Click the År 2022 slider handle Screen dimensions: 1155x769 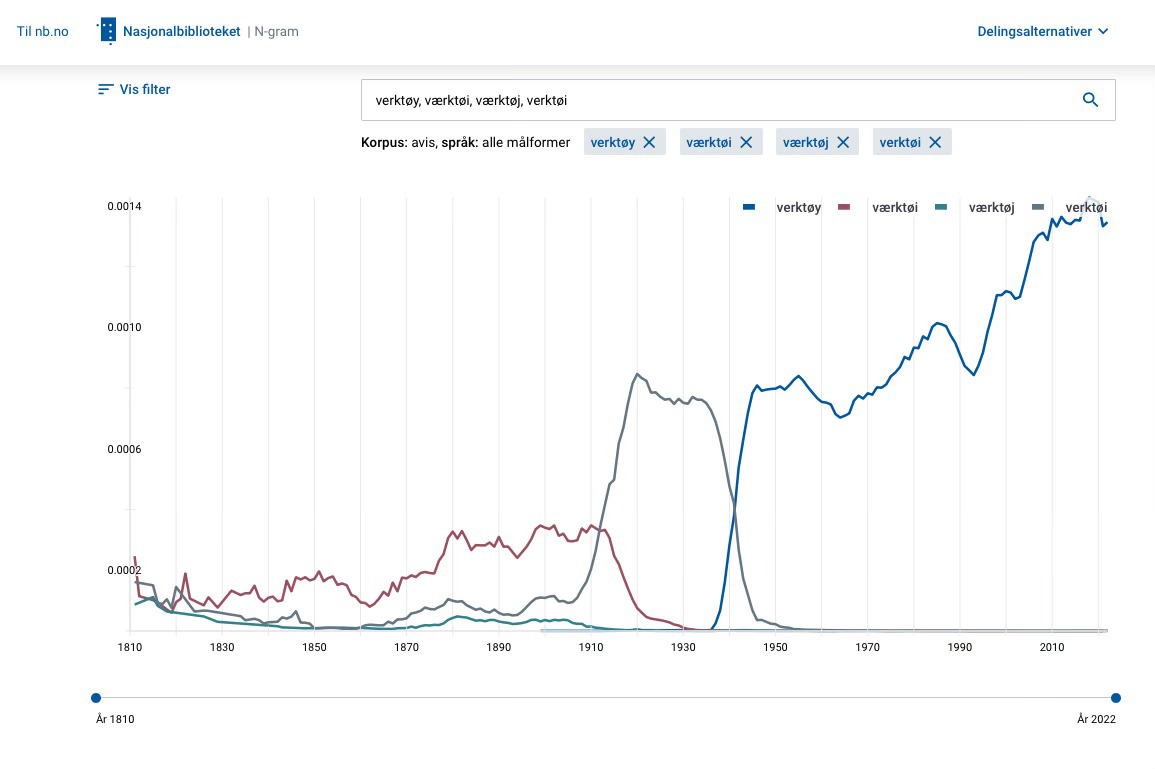tap(1116, 698)
